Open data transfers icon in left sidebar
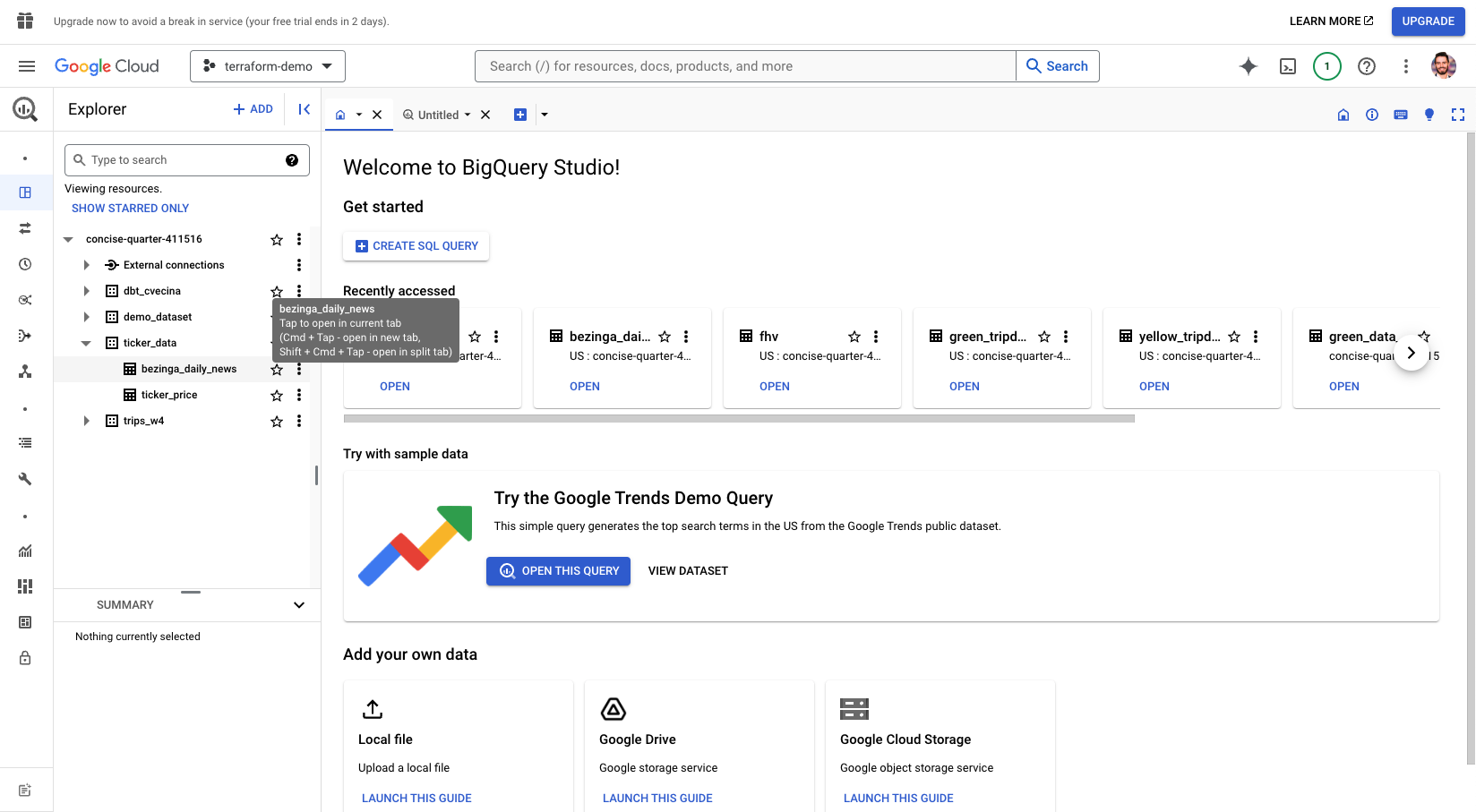Screen dimensions: 1476x812 coord(25,228)
